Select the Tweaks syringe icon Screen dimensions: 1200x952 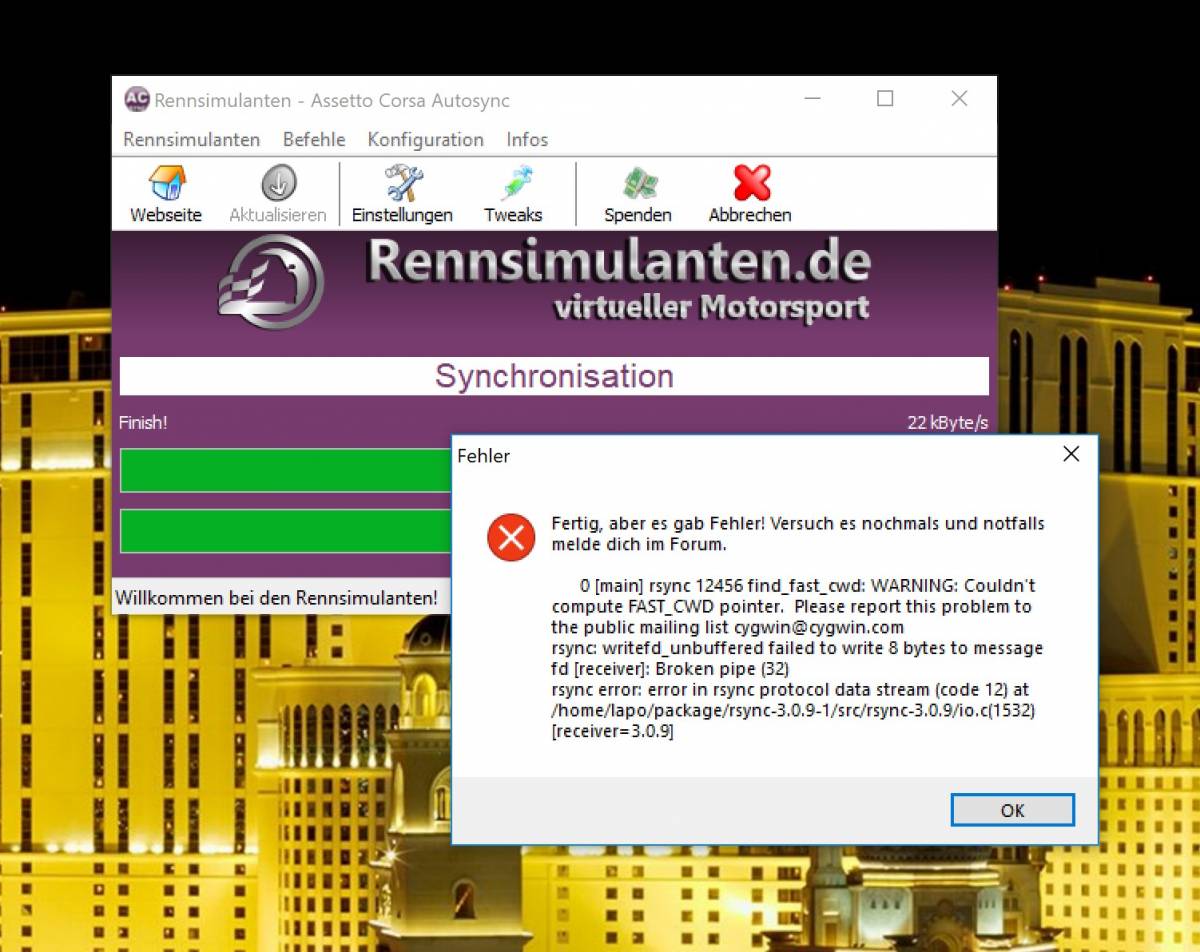pyautogui.click(x=513, y=185)
